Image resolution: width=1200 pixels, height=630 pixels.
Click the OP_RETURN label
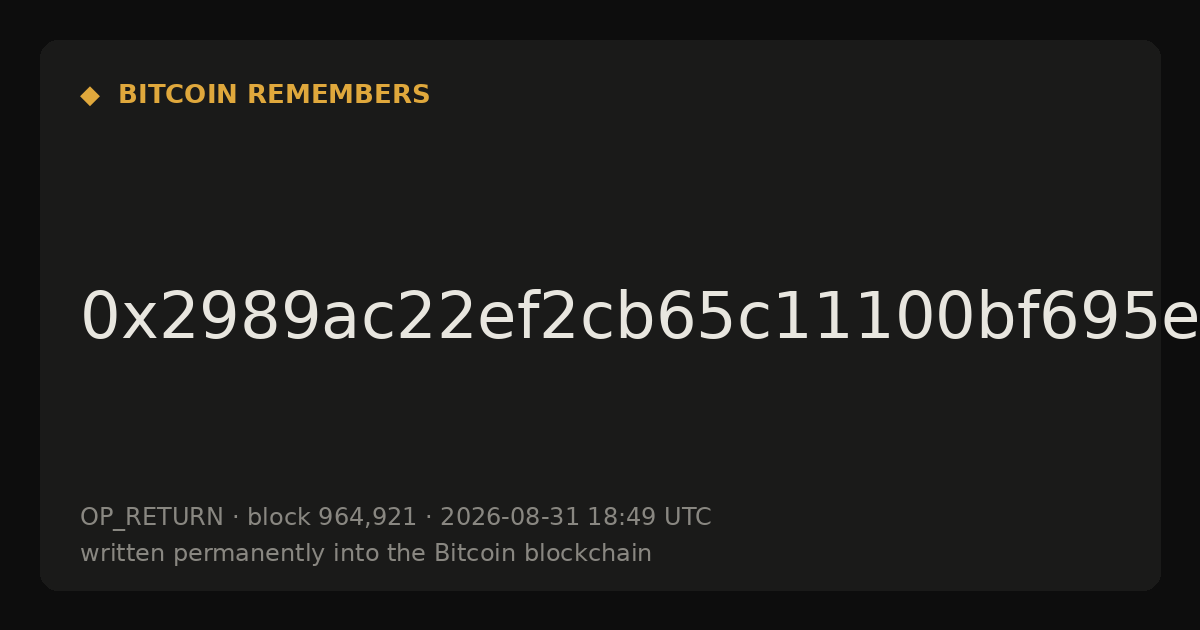[x=151, y=518]
